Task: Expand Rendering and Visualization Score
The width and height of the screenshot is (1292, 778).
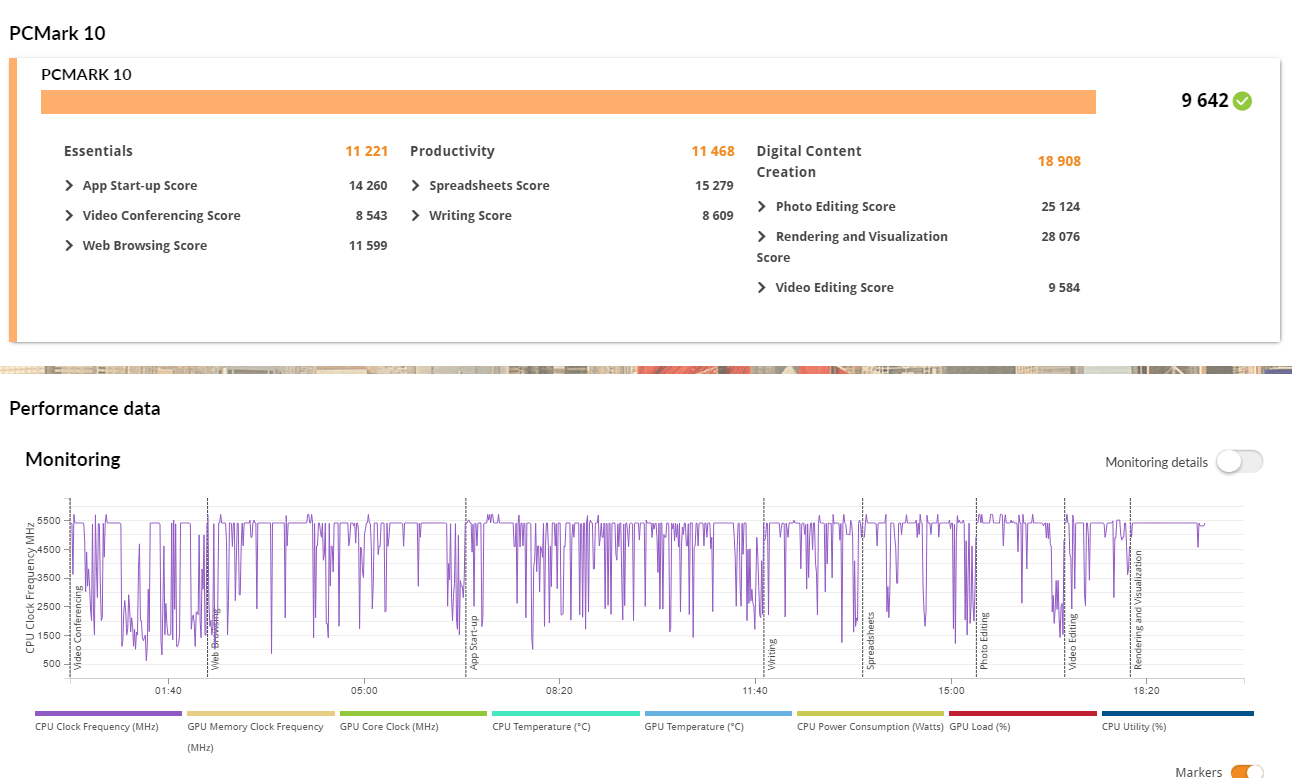Action: (x=763, y=237)
